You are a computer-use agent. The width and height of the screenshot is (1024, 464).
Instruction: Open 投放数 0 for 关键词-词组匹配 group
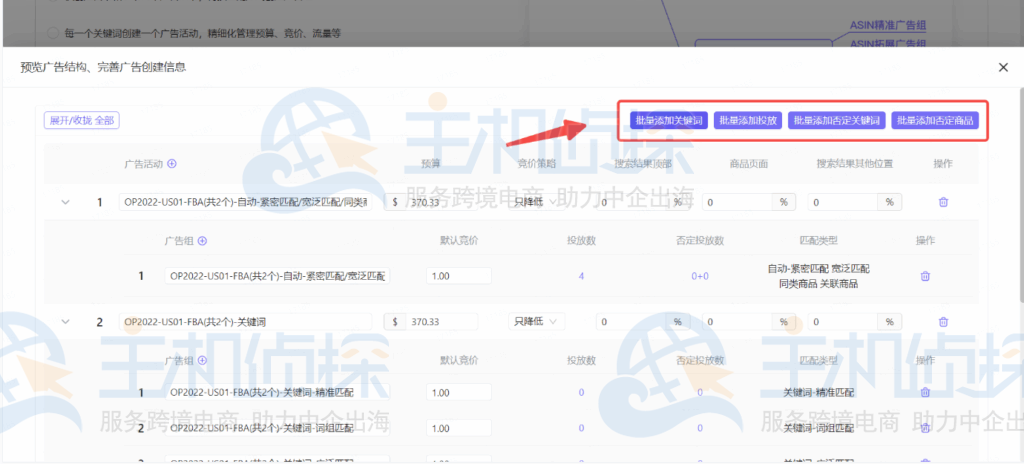point(581,428)
